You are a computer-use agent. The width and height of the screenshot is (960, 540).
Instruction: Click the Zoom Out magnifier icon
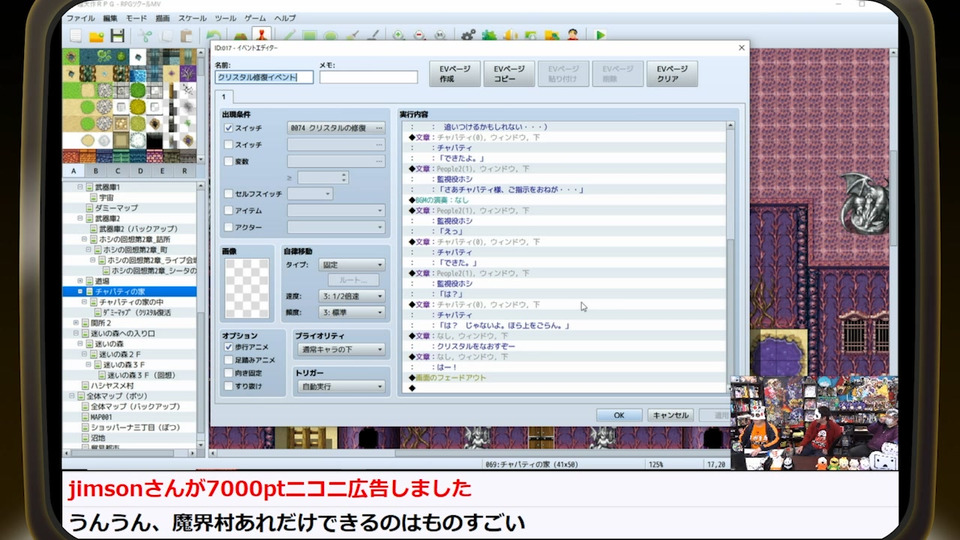tap(419, 36)
